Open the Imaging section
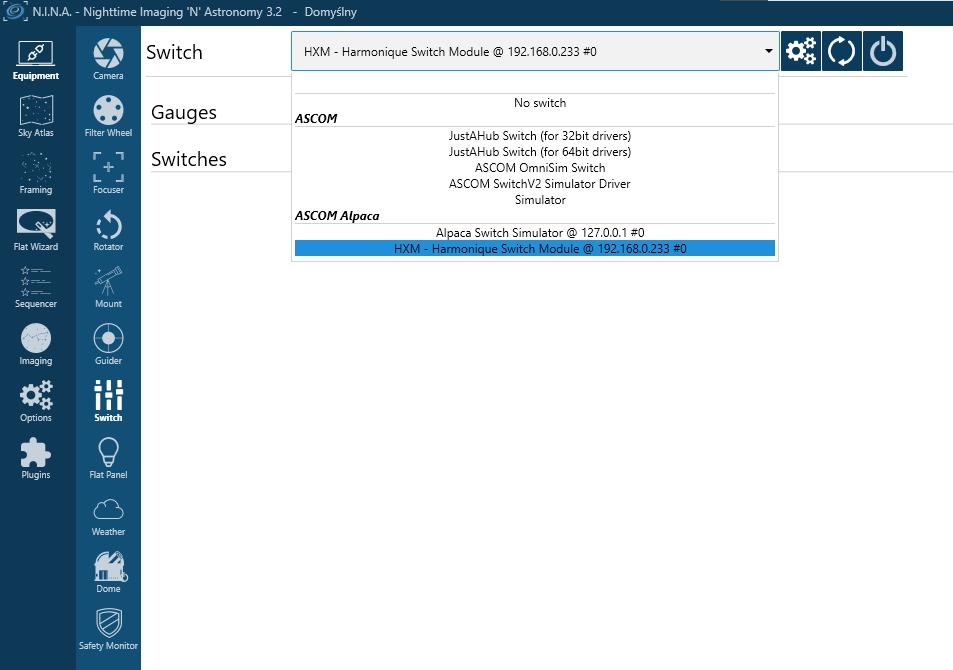 [x=36, y=345]
